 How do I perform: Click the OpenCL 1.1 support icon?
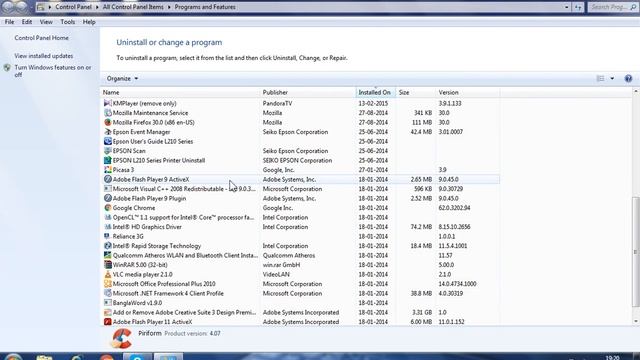(x=107, y=218)
